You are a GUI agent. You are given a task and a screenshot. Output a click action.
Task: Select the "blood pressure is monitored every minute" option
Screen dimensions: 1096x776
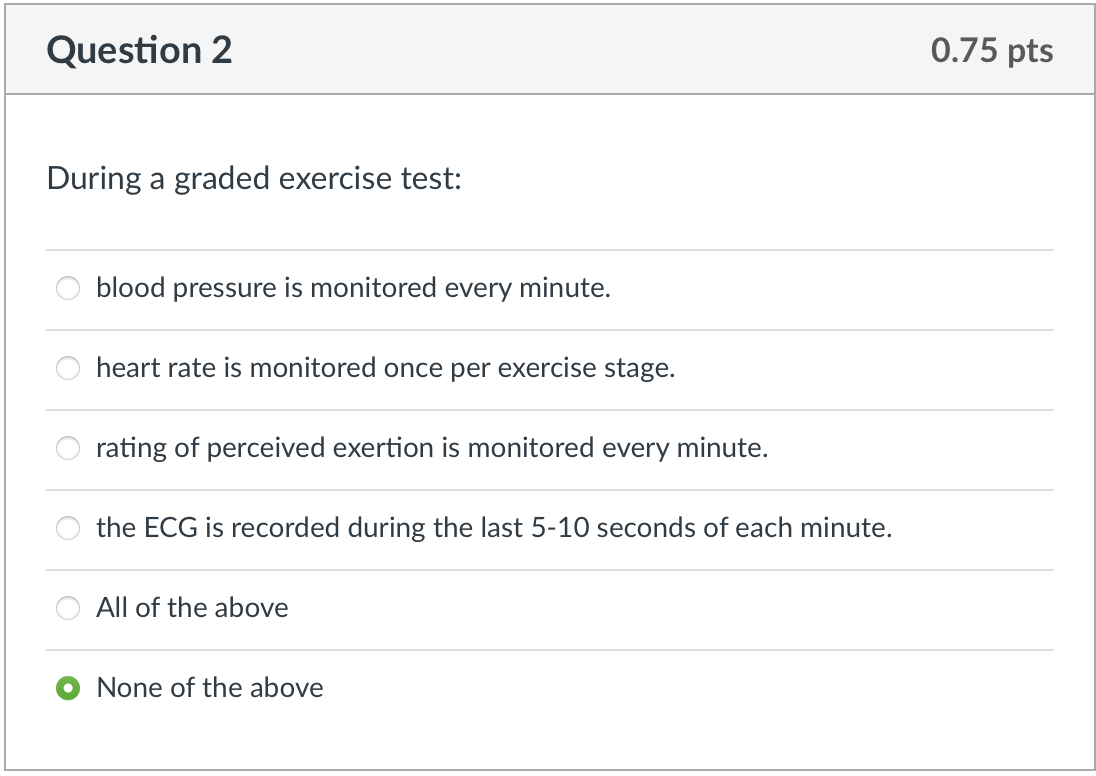67,288
